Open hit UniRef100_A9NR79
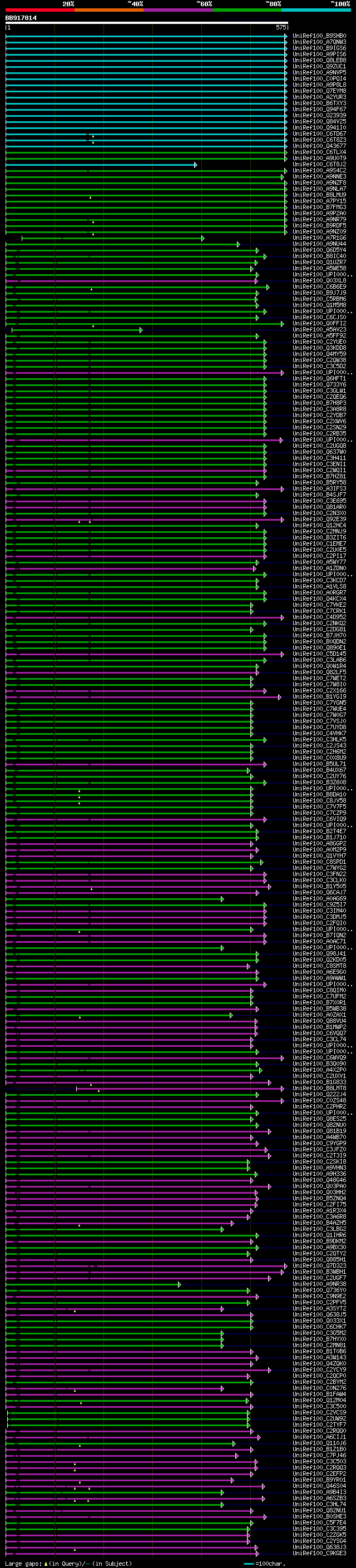356x1568 pixels. click(x=319, y=220)
